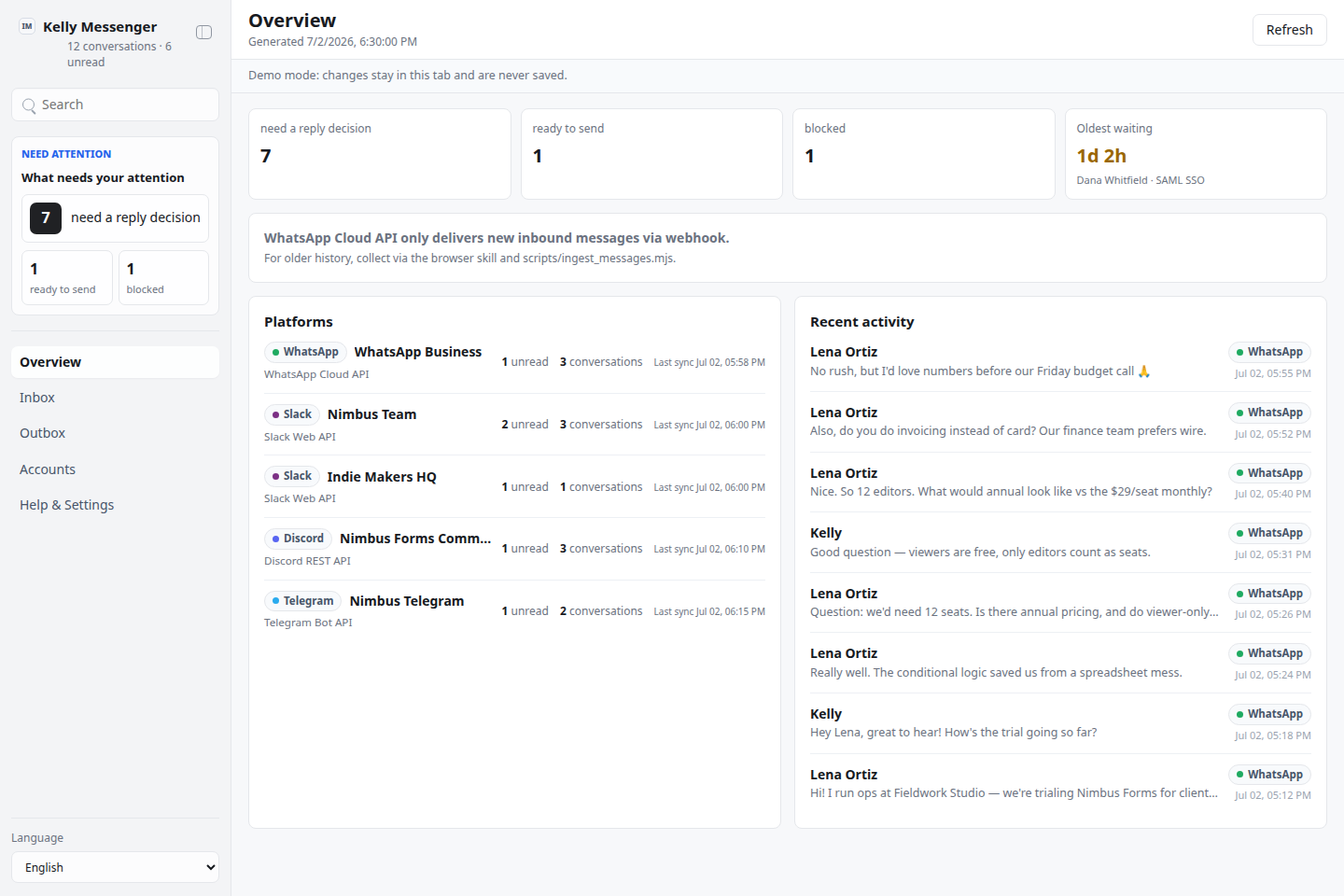Click the Discord badge in Platforms list
The width and height of the screenshot is (1344, 896).
pyautogui.click(x=298, y=539)
